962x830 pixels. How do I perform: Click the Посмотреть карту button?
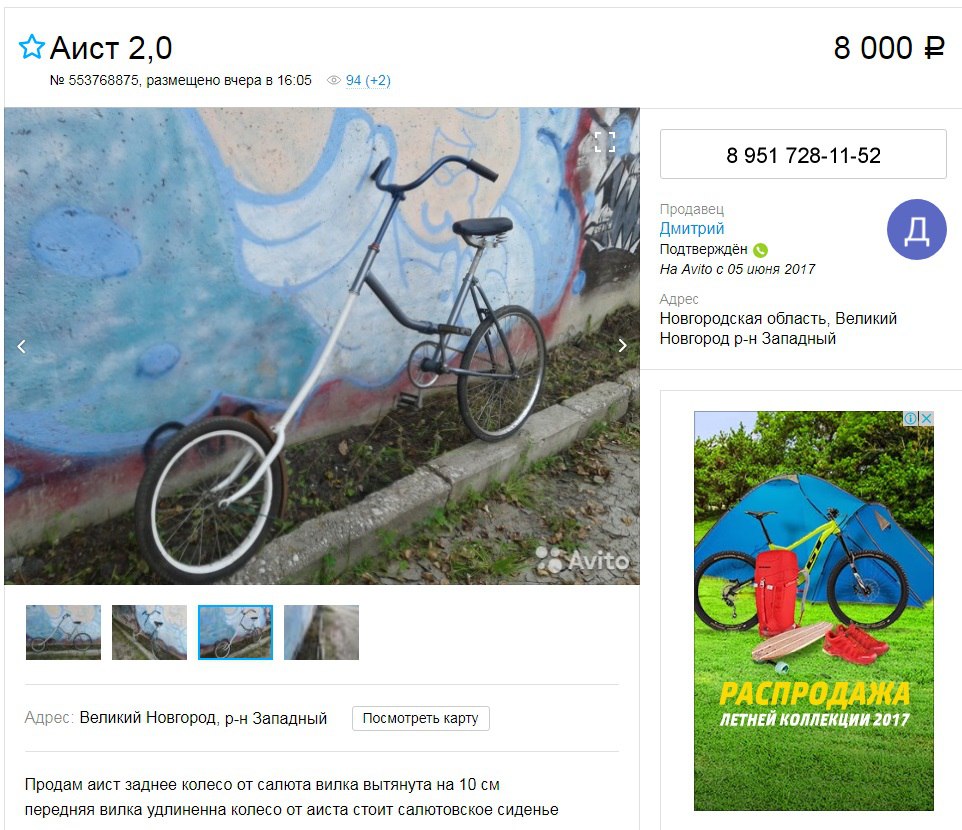[421, 718]
